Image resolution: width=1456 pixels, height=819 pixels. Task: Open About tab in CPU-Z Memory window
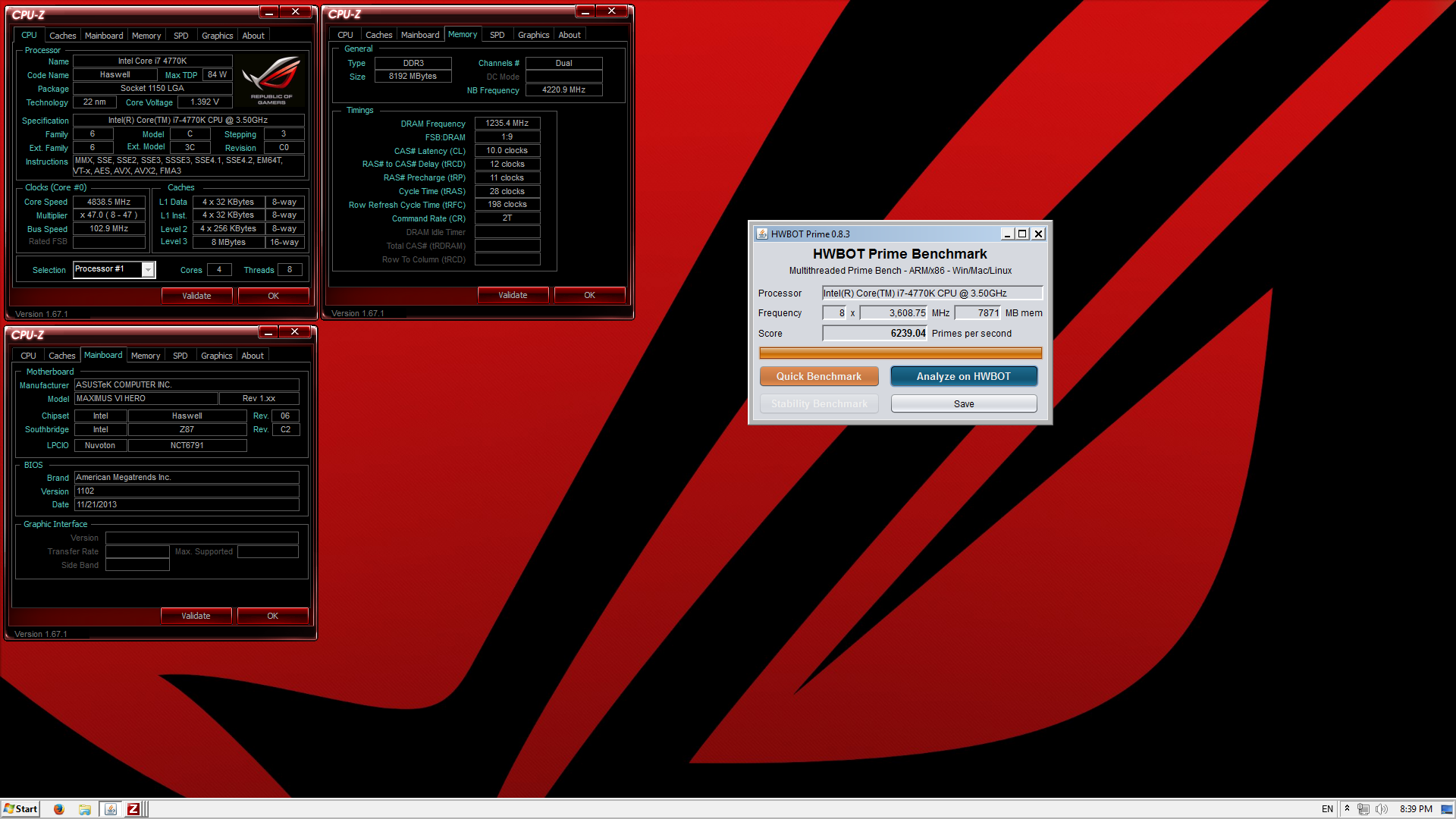click(570, 35)
